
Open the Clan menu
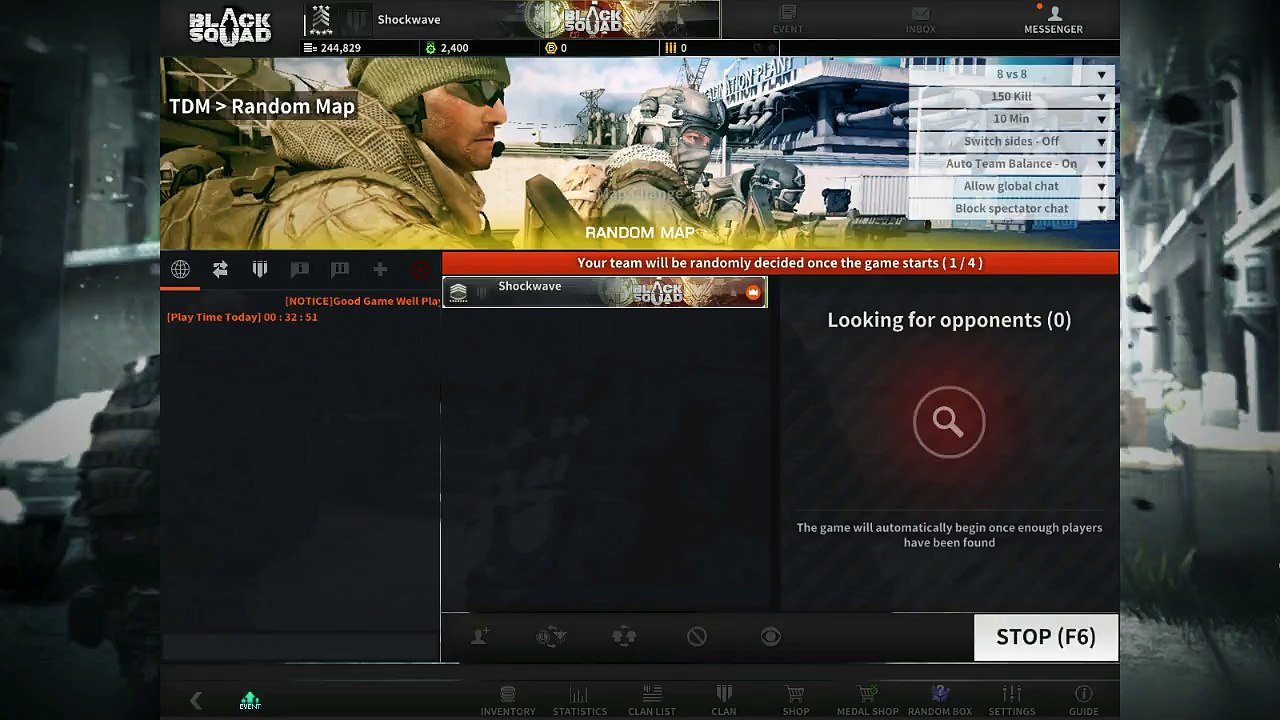[x=724, y=700]
